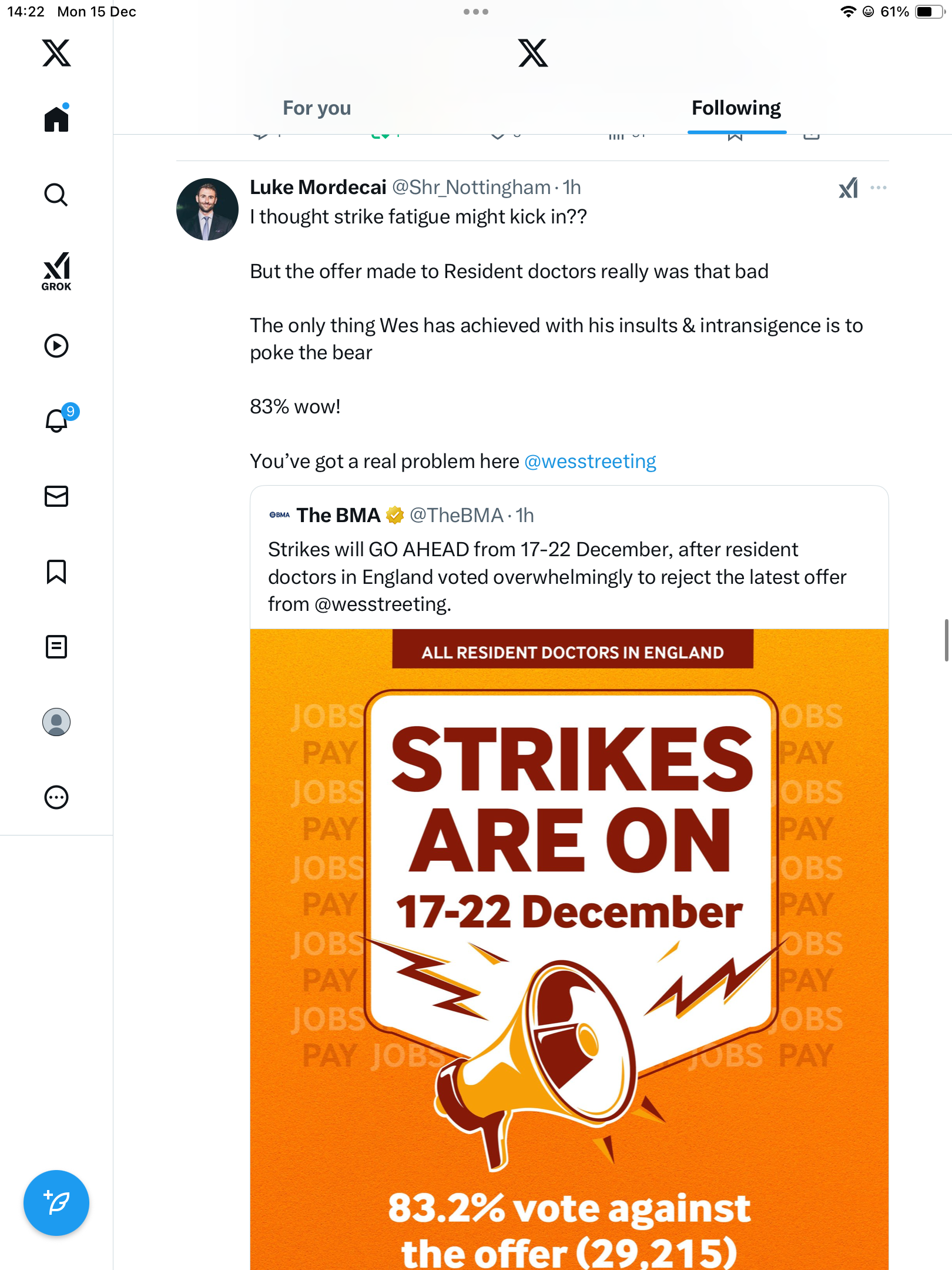Open the Lists icon in sidebar
Screen dimensions: 952x1270
(x=56, y=647)
